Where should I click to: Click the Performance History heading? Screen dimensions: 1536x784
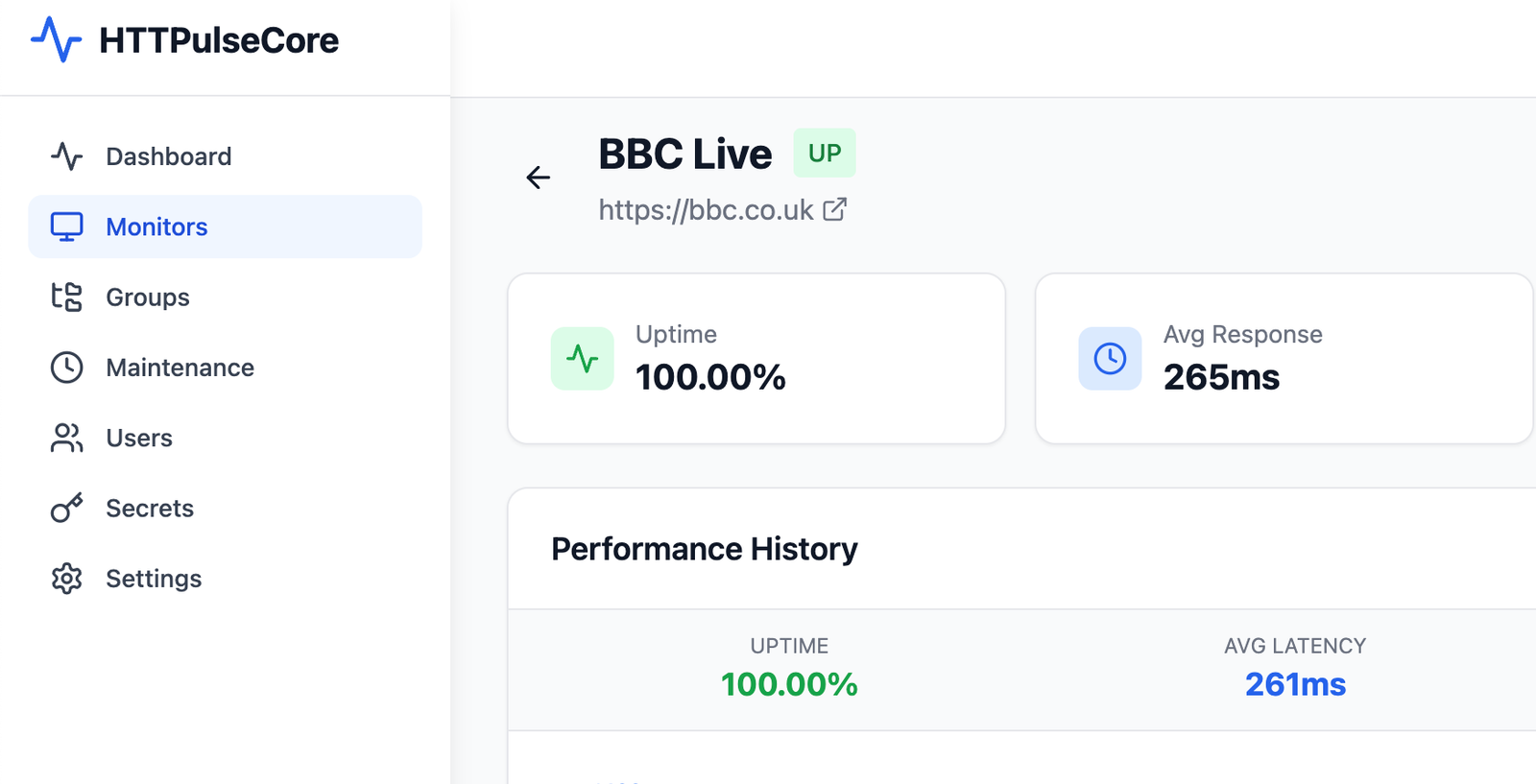coord(704,549)
